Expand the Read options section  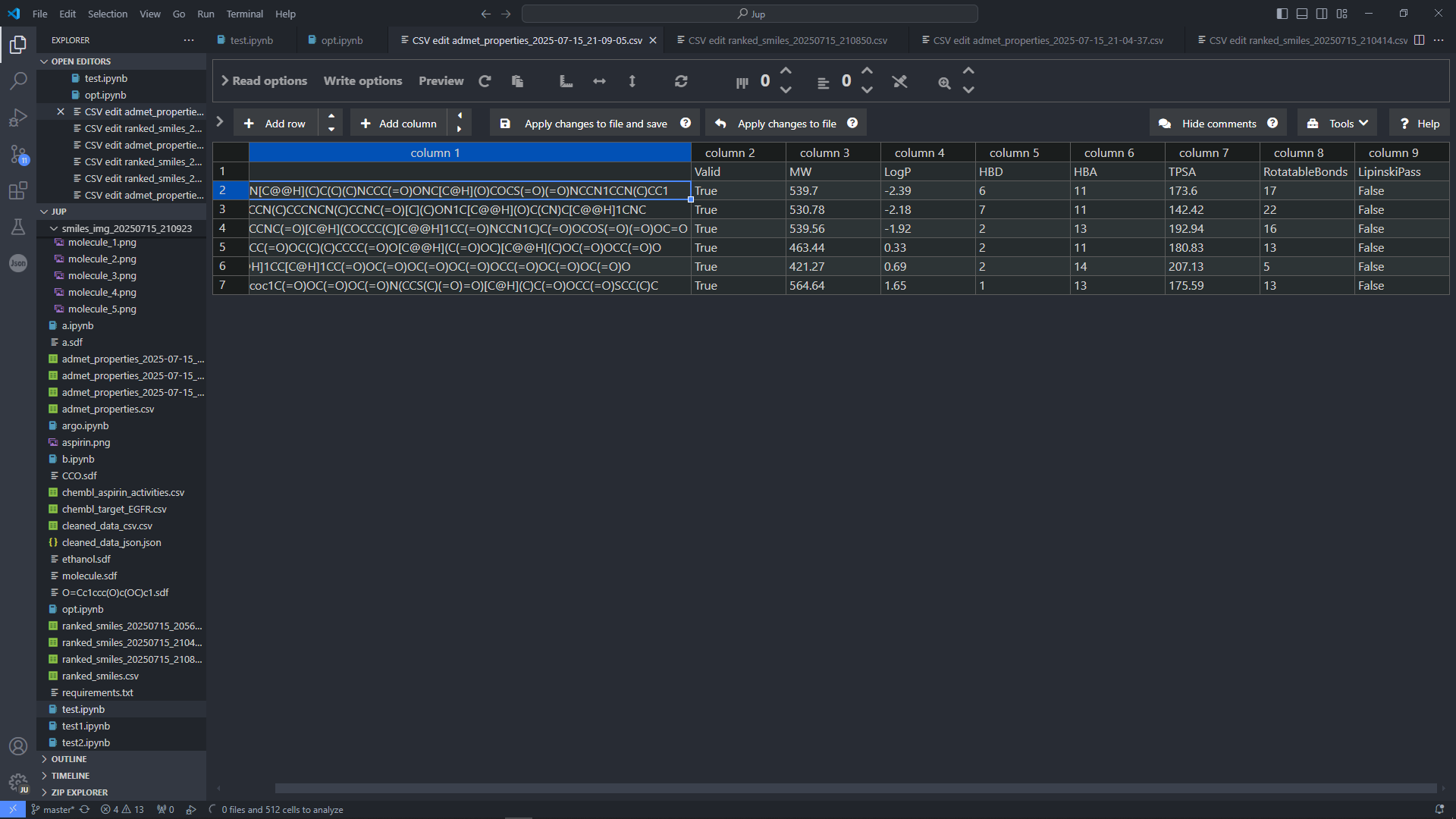coord(263,81)
